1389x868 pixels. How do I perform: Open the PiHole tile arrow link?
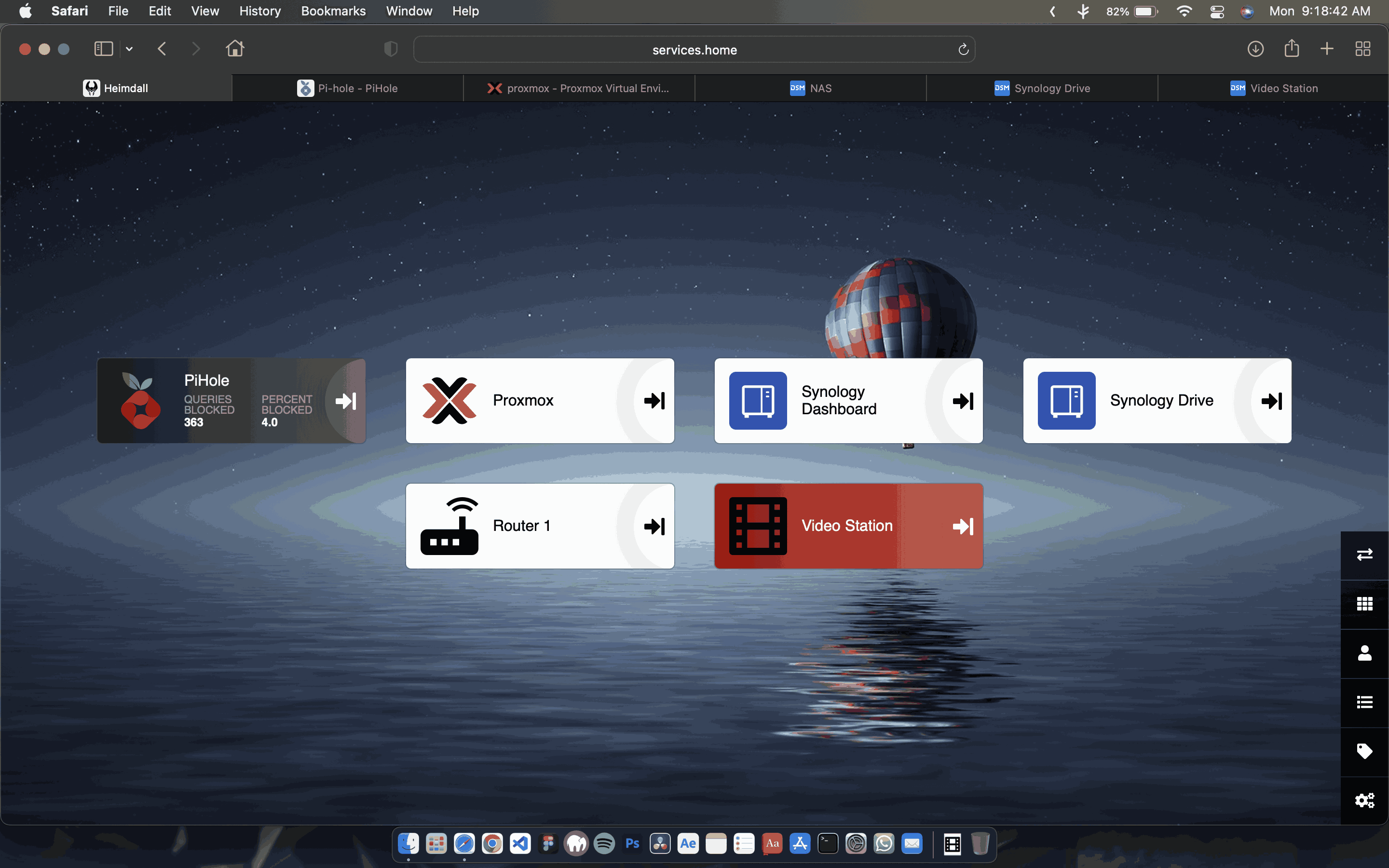coord(345,401)
